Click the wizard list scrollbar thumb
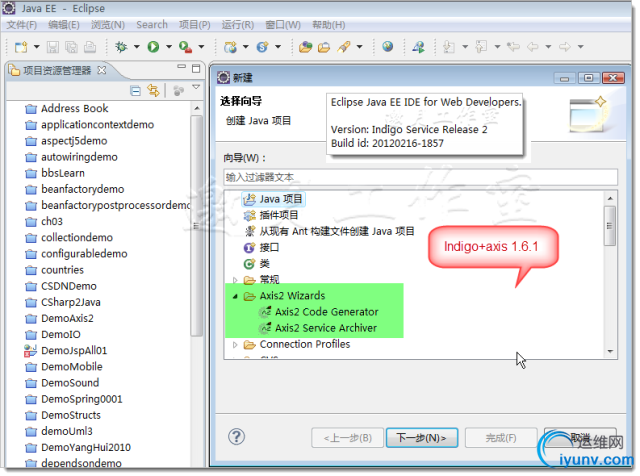The image size is (640, 476). (610, 226)
